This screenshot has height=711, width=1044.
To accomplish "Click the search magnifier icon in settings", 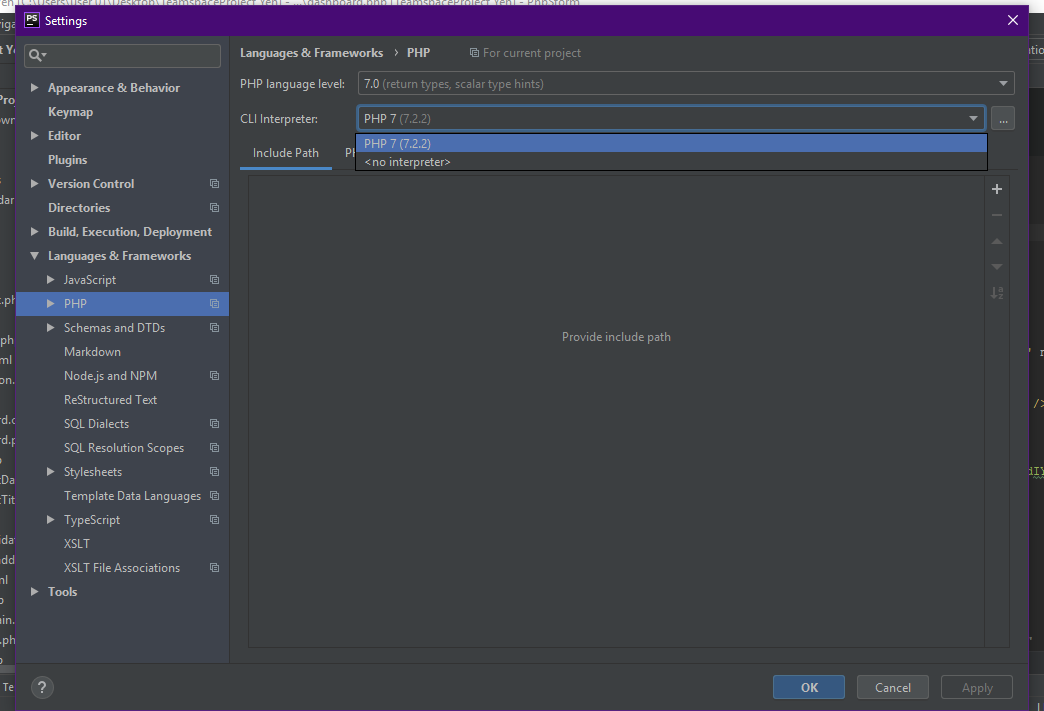I will click(37, 55).
